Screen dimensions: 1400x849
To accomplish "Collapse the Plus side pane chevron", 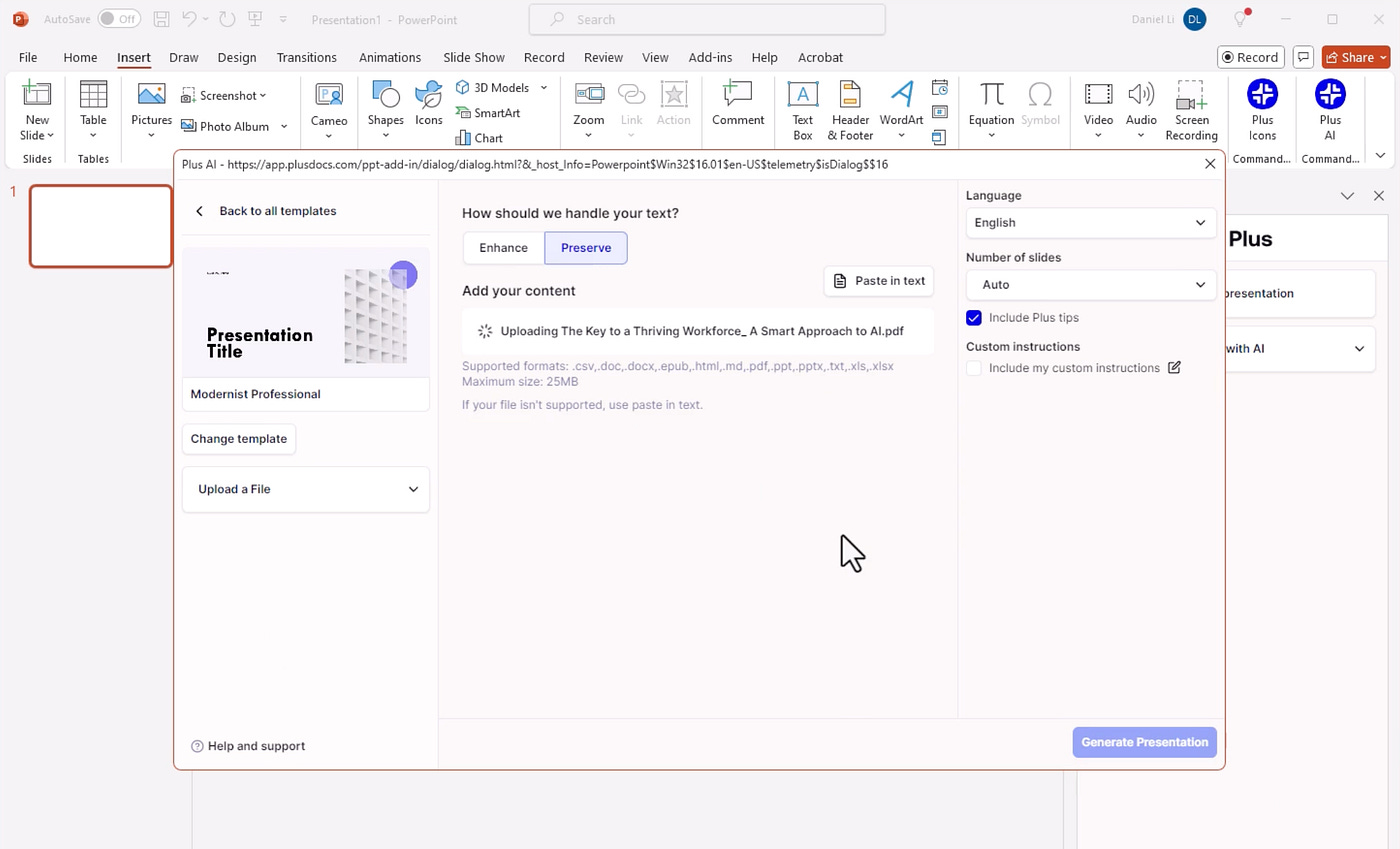I will click(x=1348, y=196).
